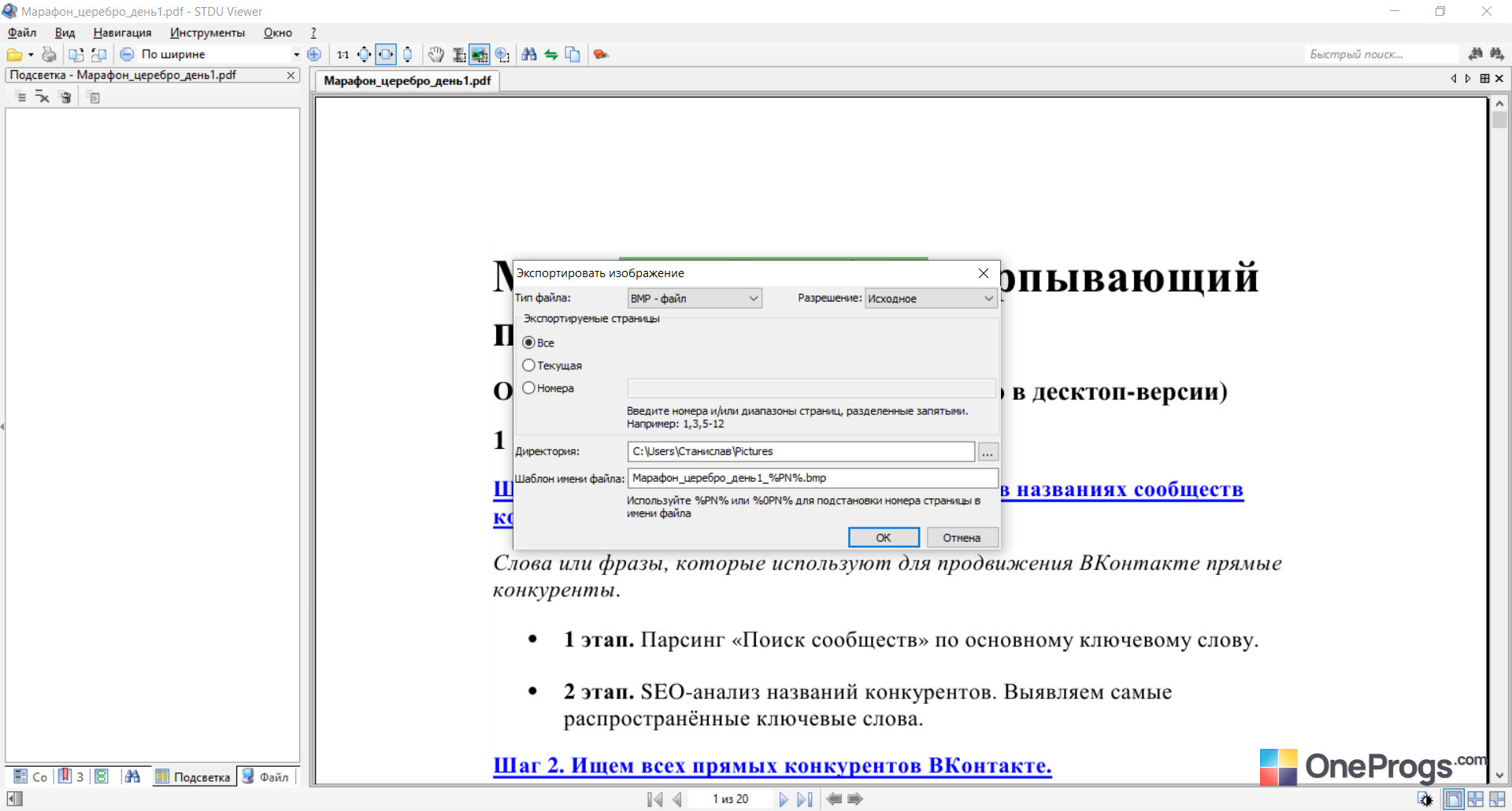
Task: Click the vertical scrollbar down arrow
Action: pyautogui.click(x=1499, y=776)
